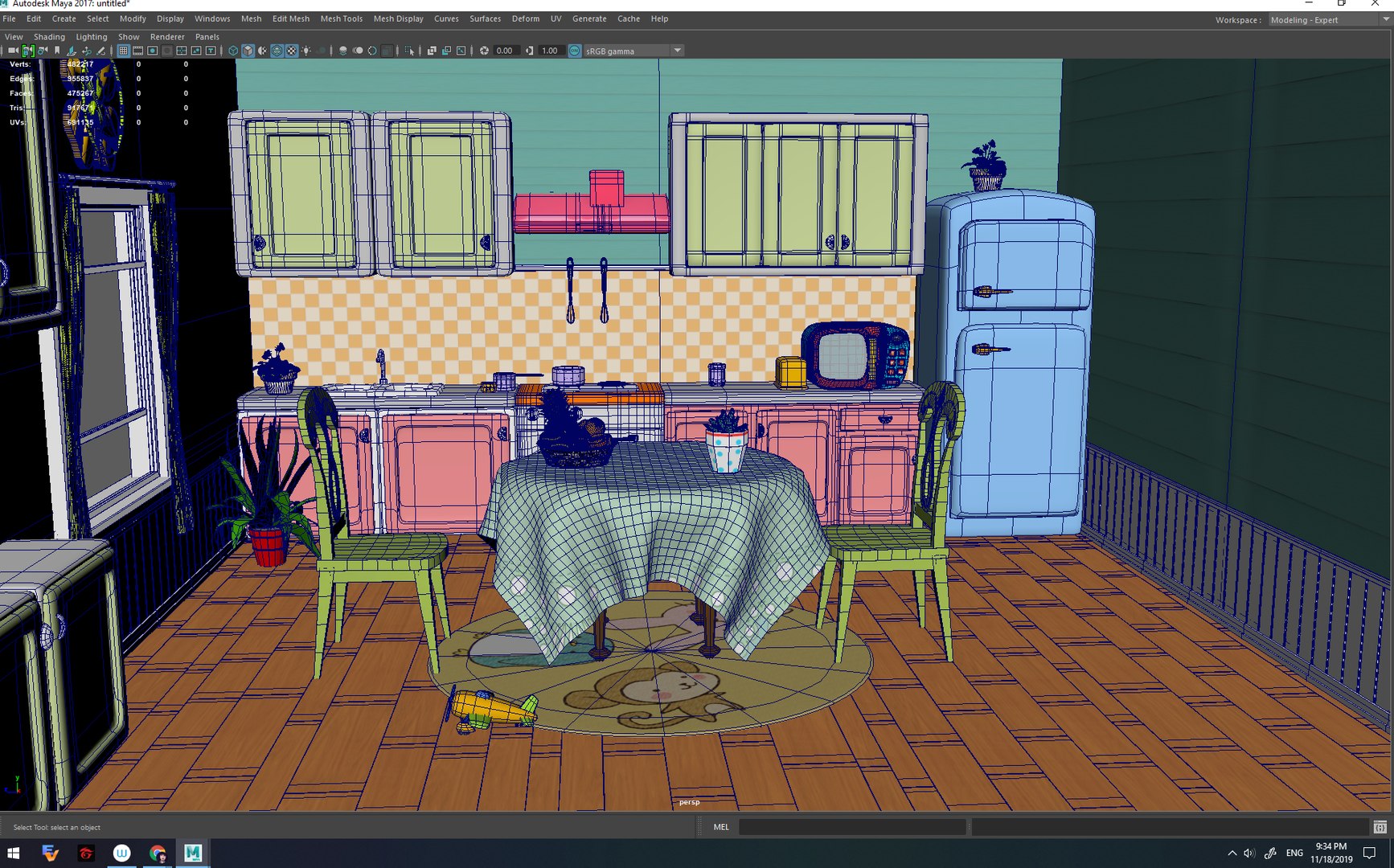Image resolution: width=1394 pixels, height=868 pixels.
Task: Open the Edit Mesh menu
Action: pos(290,18)
